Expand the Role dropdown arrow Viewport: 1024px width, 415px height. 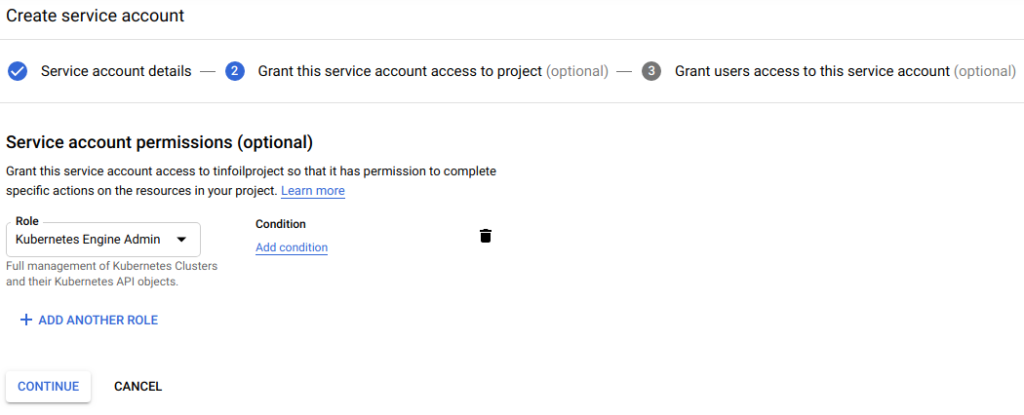[x=181, y=240]
